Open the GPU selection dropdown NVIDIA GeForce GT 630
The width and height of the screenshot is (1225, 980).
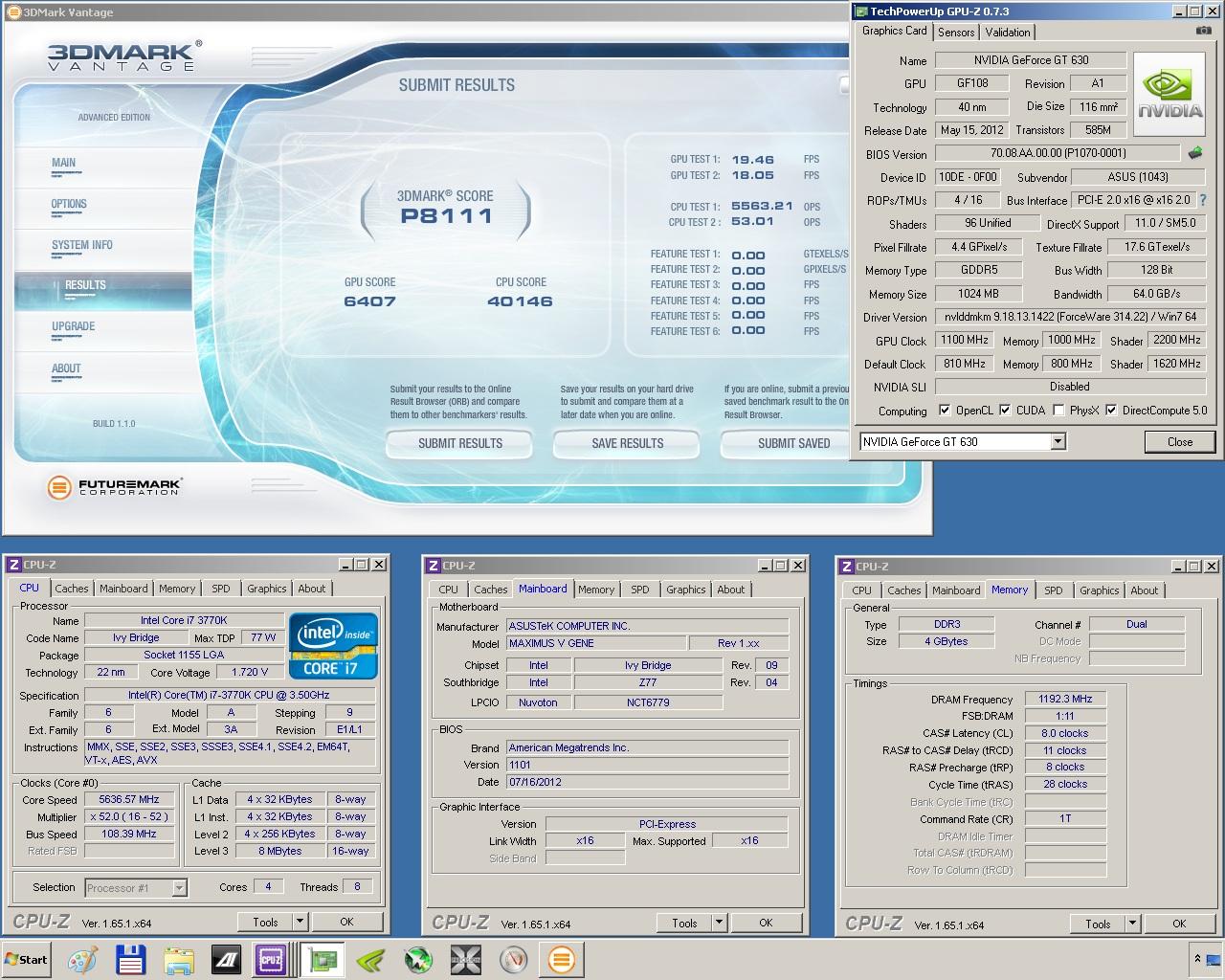point(962,441)
